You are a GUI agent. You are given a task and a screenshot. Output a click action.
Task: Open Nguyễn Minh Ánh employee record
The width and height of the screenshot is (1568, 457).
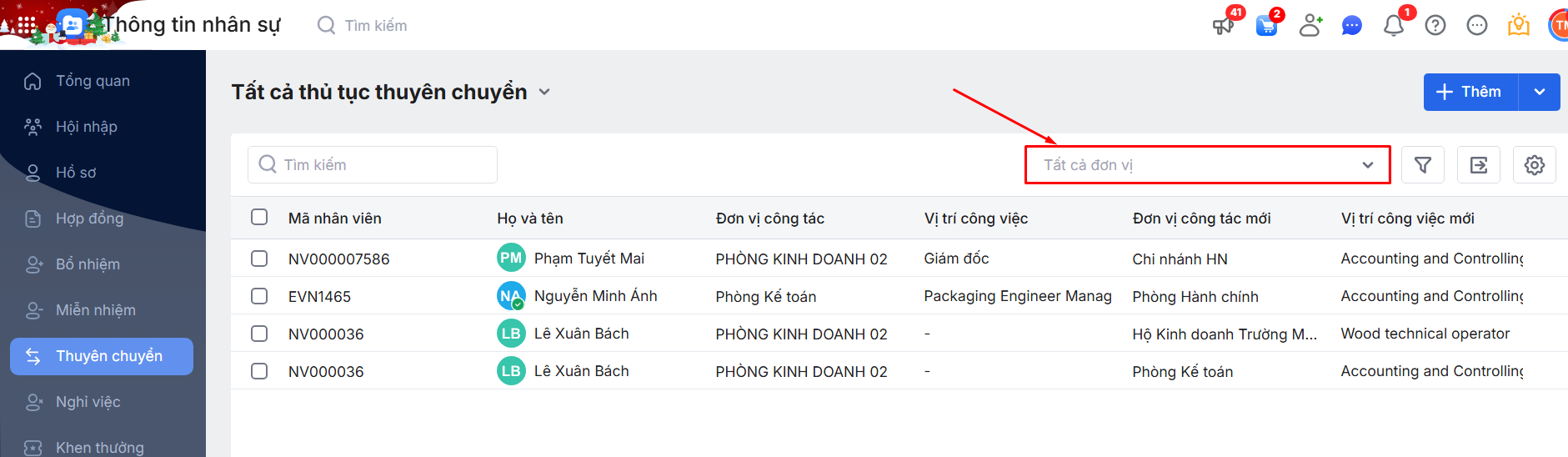click(595, 296)
